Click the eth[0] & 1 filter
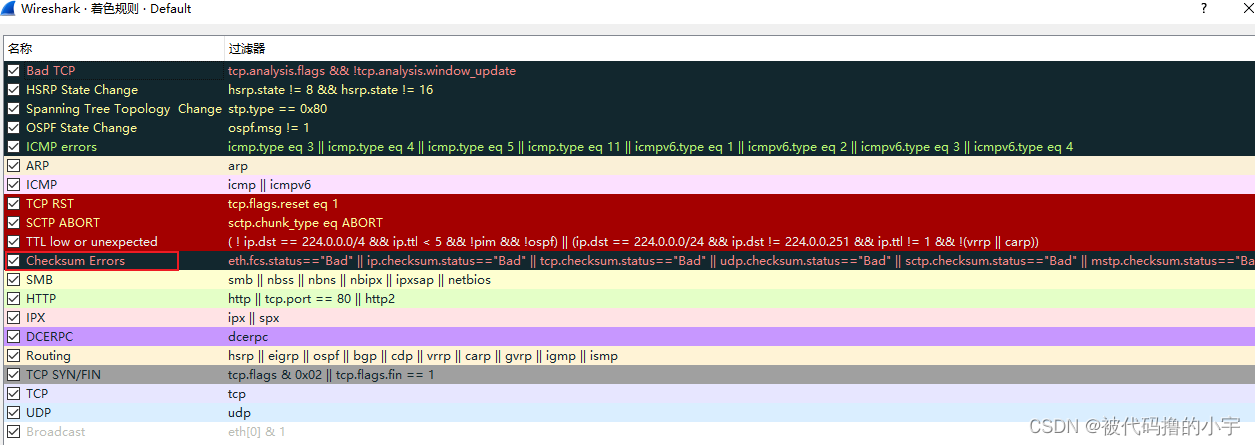The height and width of the screenshot is (445, 1255). coord(256,432)
